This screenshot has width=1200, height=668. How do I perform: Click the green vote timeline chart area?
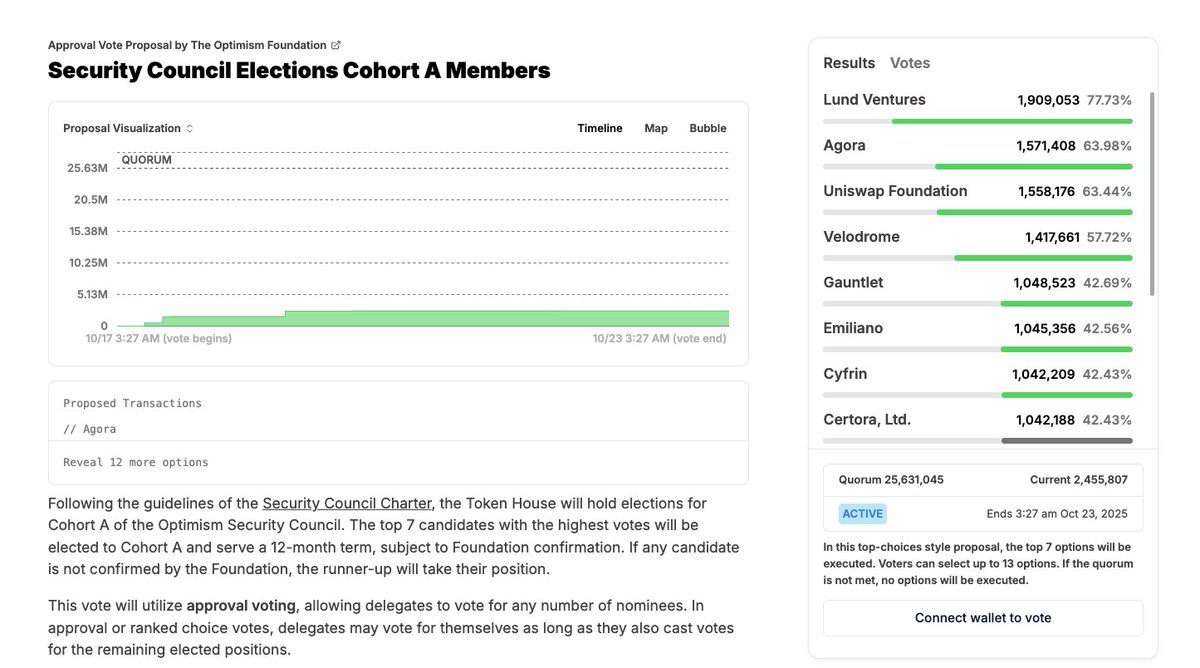pos(422,319)
